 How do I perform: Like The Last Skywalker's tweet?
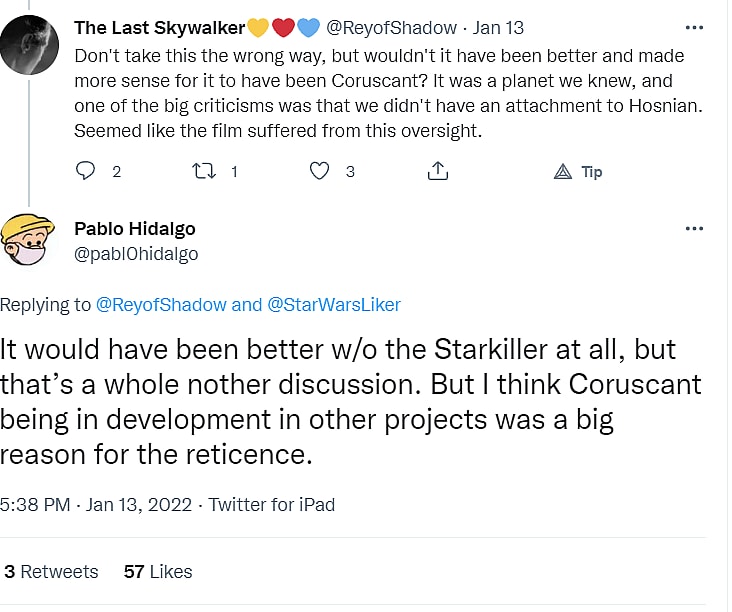pyautogui.click(x=319, y=171)
